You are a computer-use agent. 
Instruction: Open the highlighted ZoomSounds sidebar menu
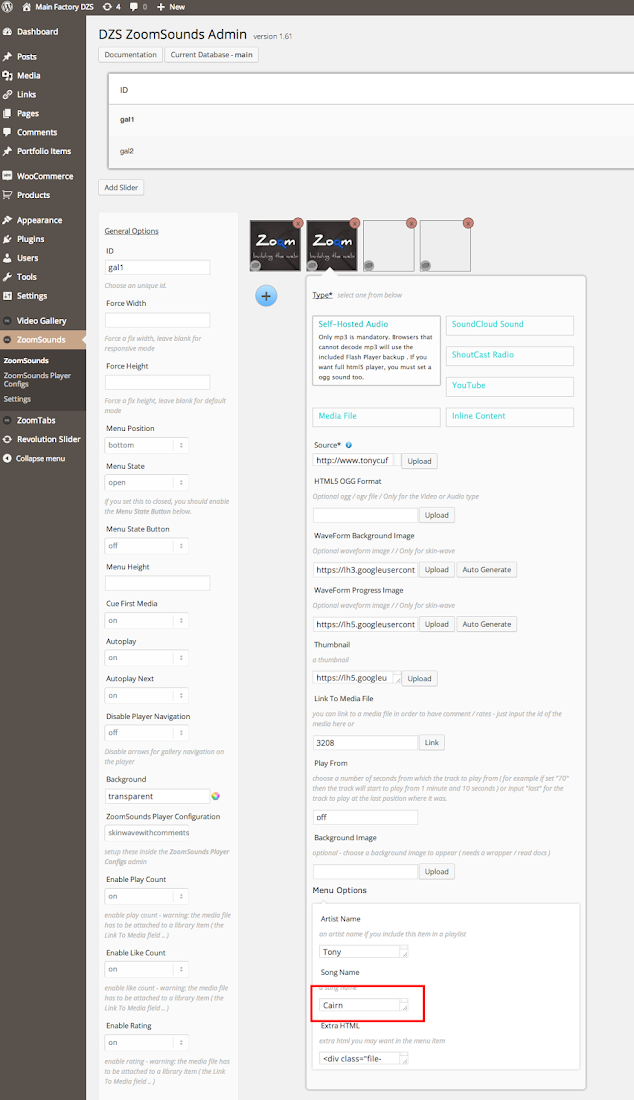[x=43, y=340]
